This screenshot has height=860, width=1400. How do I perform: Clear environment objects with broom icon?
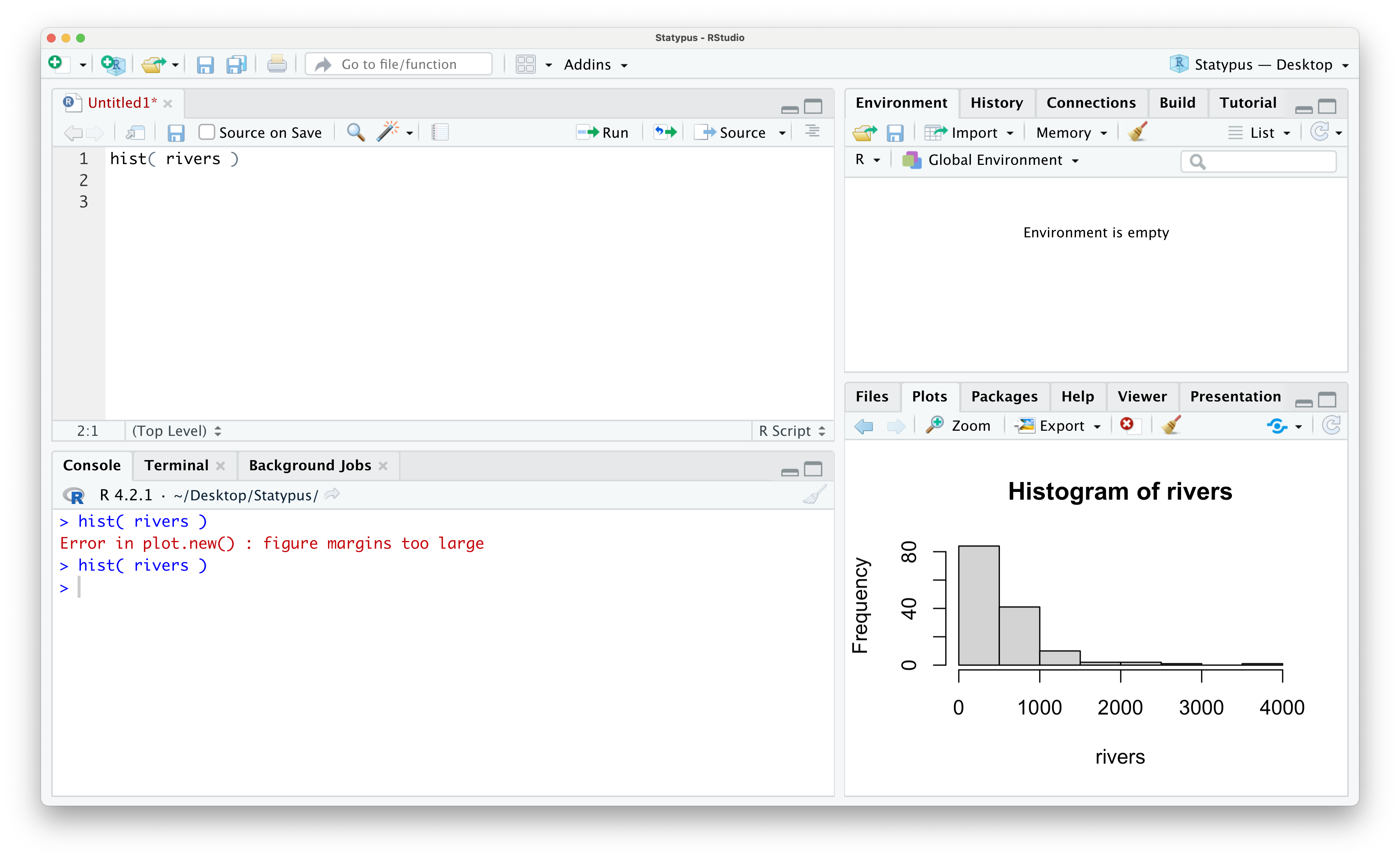point(1137,132)
